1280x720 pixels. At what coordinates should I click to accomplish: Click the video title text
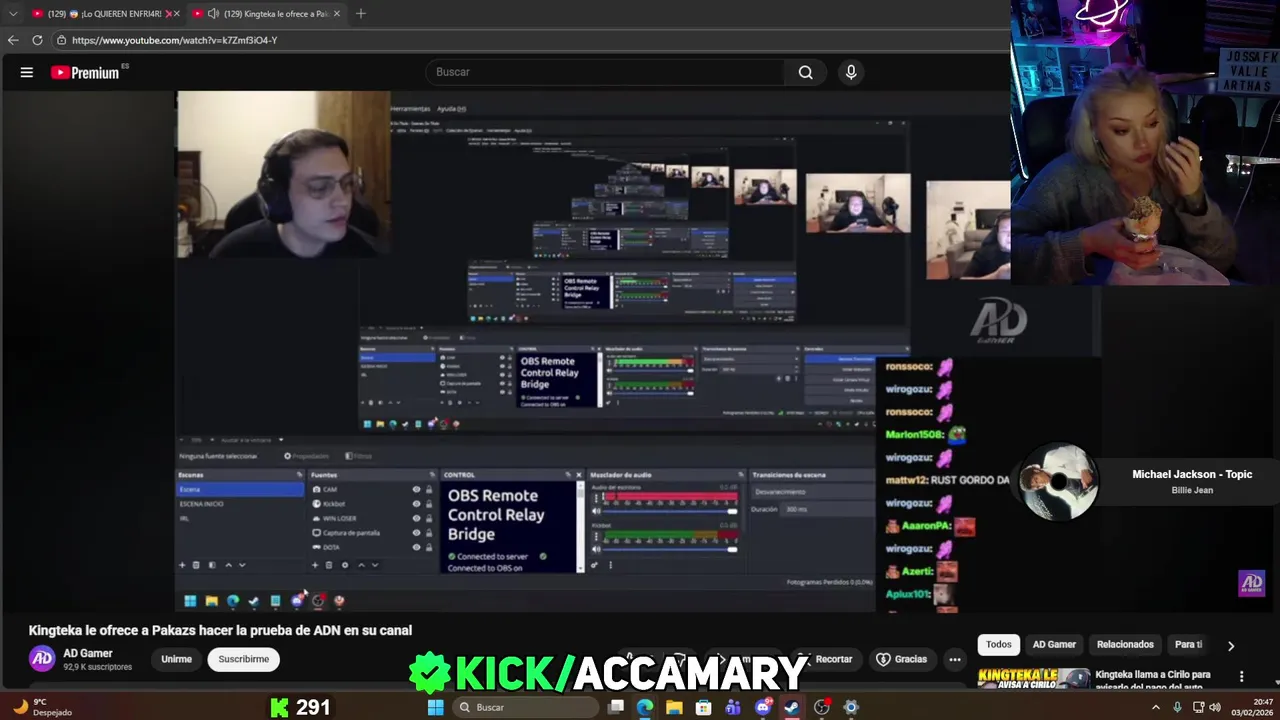(x=220, y=630)
